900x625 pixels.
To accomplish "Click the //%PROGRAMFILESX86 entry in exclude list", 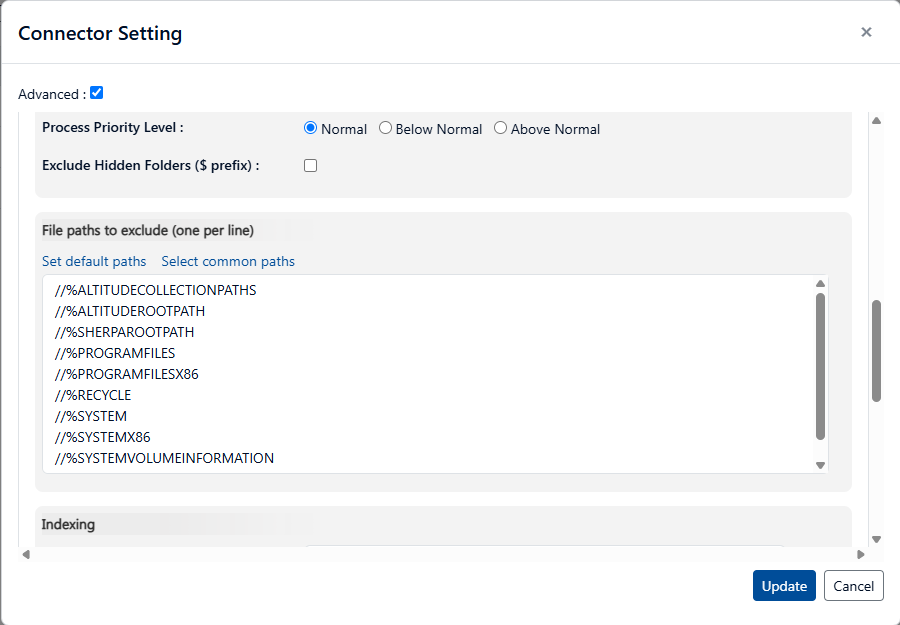I will pos(127,374).
